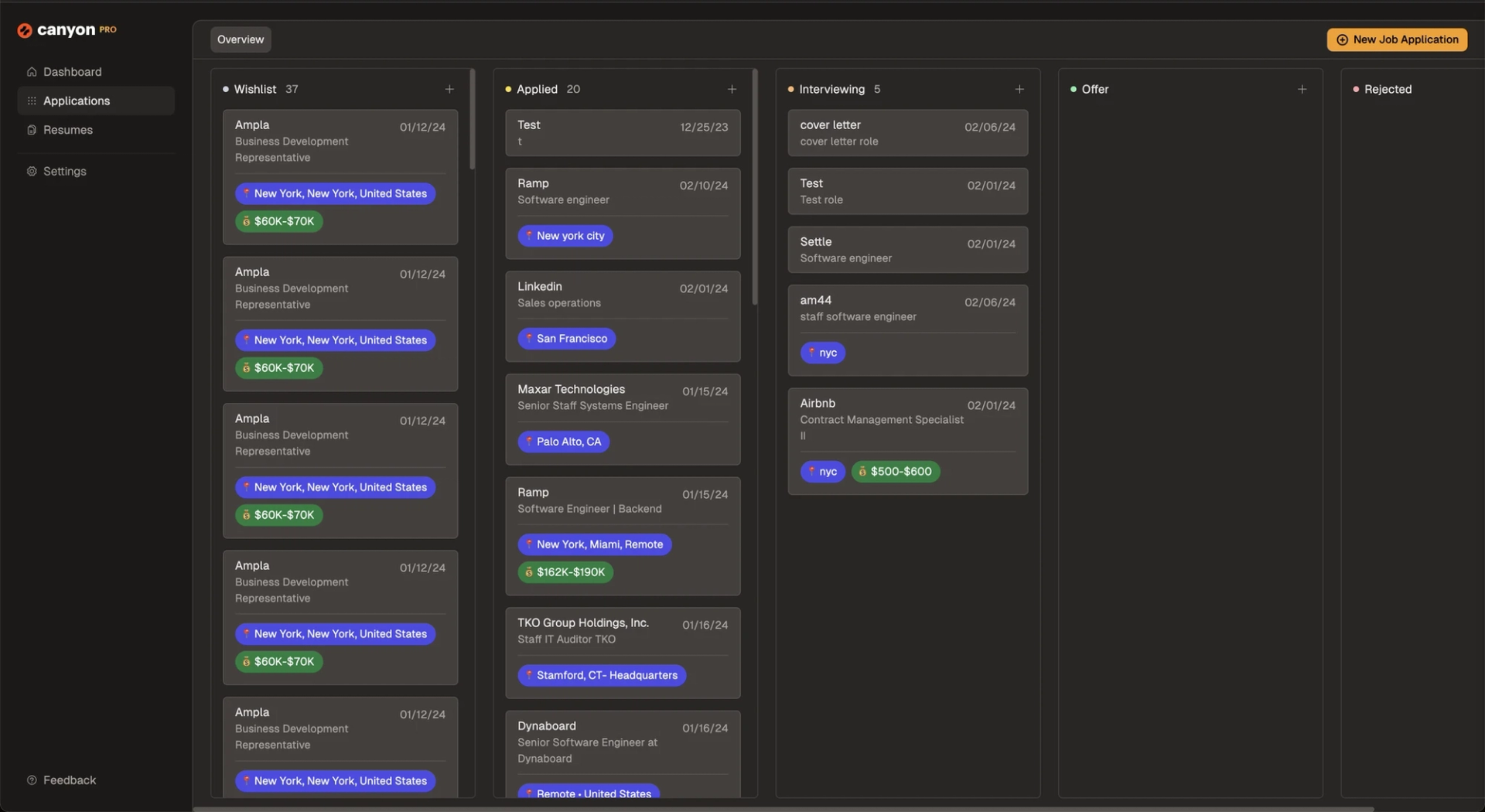This screenshot has height=812, width=1485.
Task: Add a card to the Interviewing column
Action: [x=1019, y=90]
